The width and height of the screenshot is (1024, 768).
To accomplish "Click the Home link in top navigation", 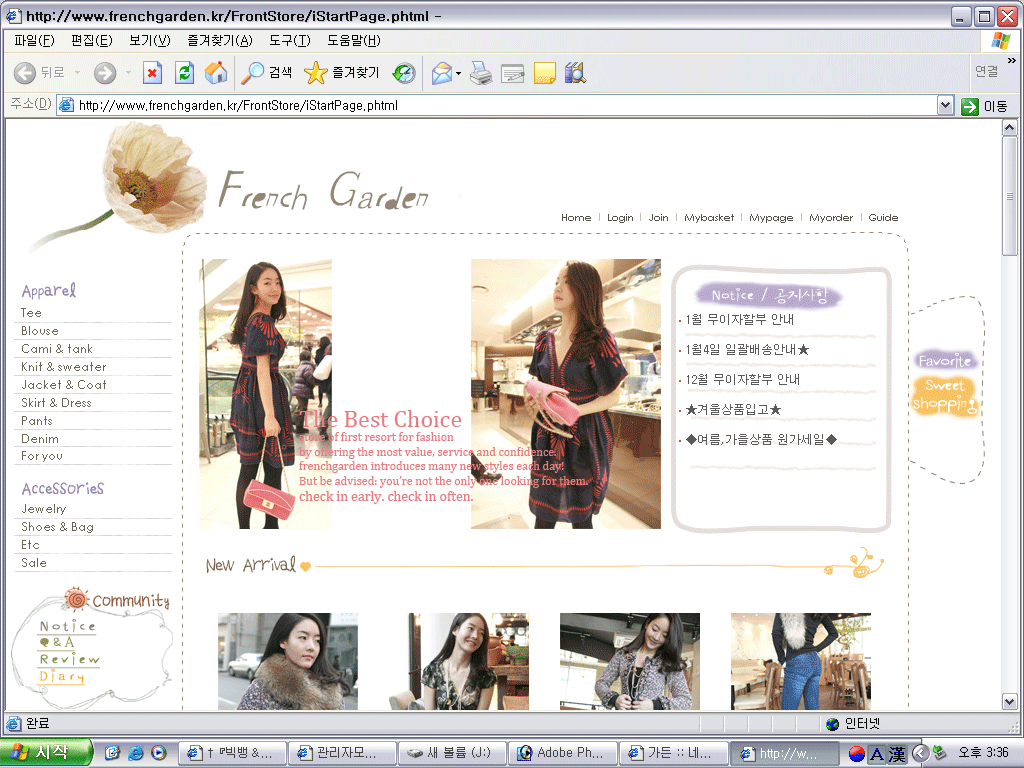I will point(576,217).
